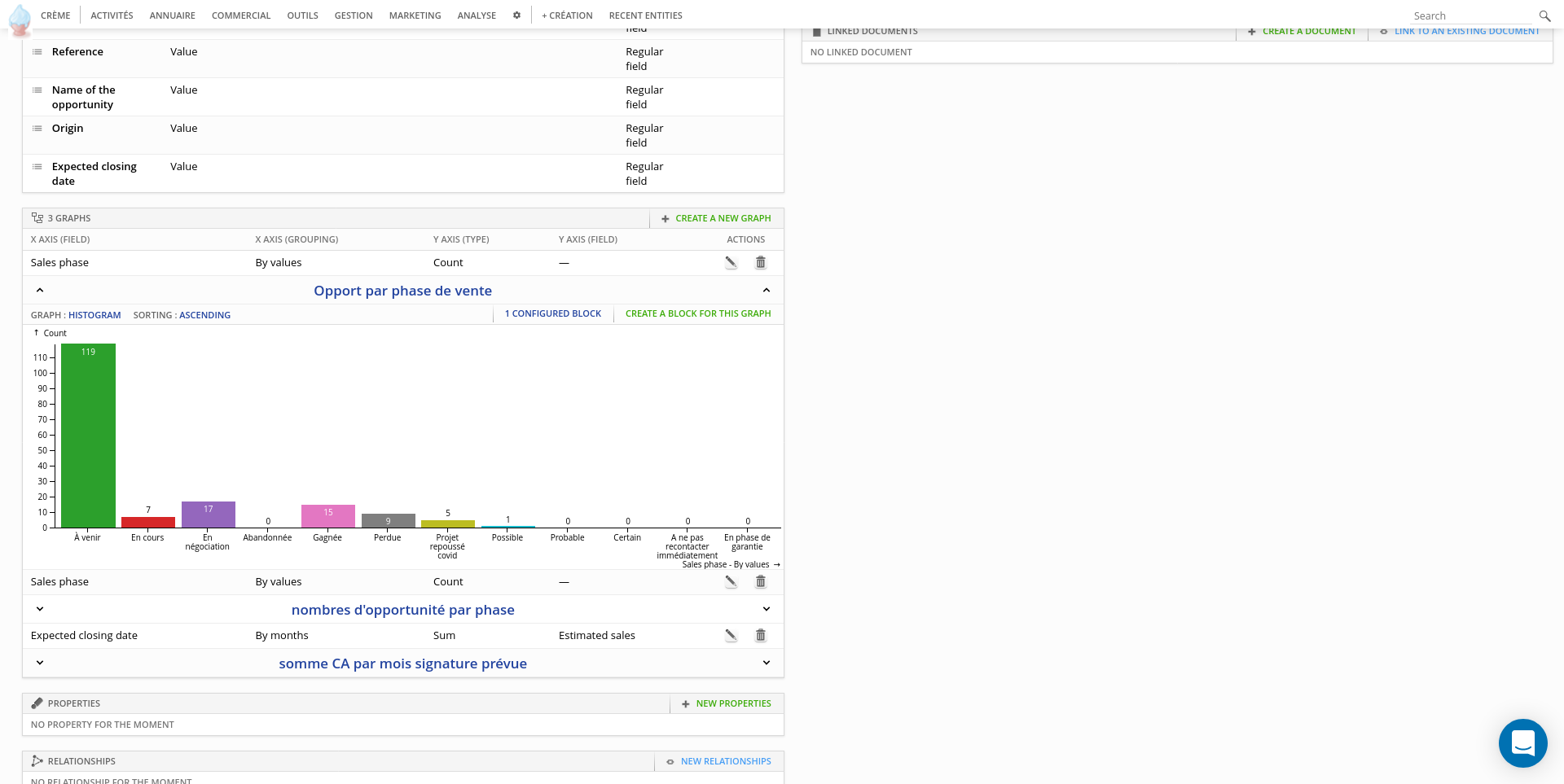Click the document icon beside LINKED DOCUMENTS
The height and width of the screenshot is (784, 1564).
tap(817, 31)
